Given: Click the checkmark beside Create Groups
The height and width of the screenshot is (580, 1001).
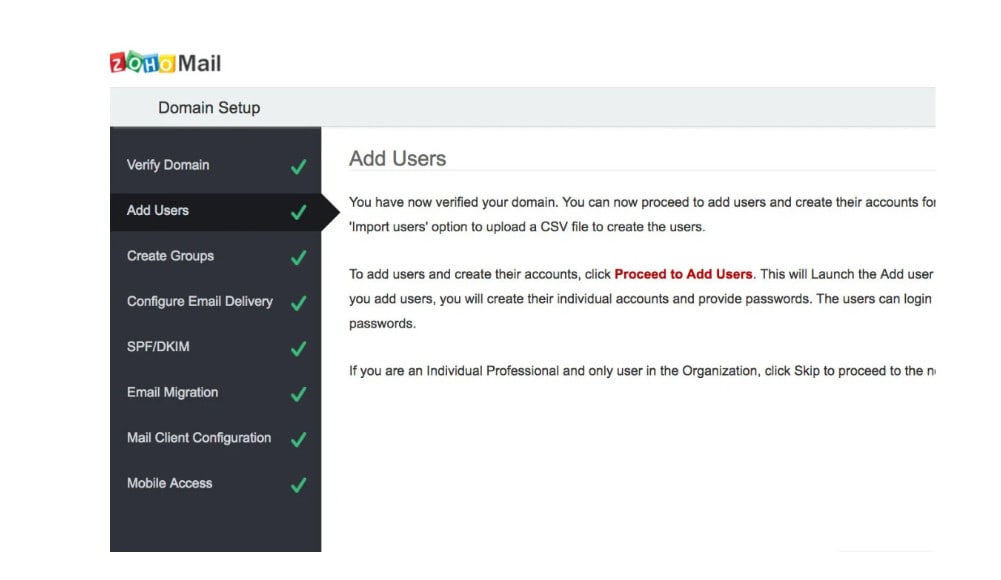Looking at the screenshot, I should pyautogui.click(x=298, y=256).
